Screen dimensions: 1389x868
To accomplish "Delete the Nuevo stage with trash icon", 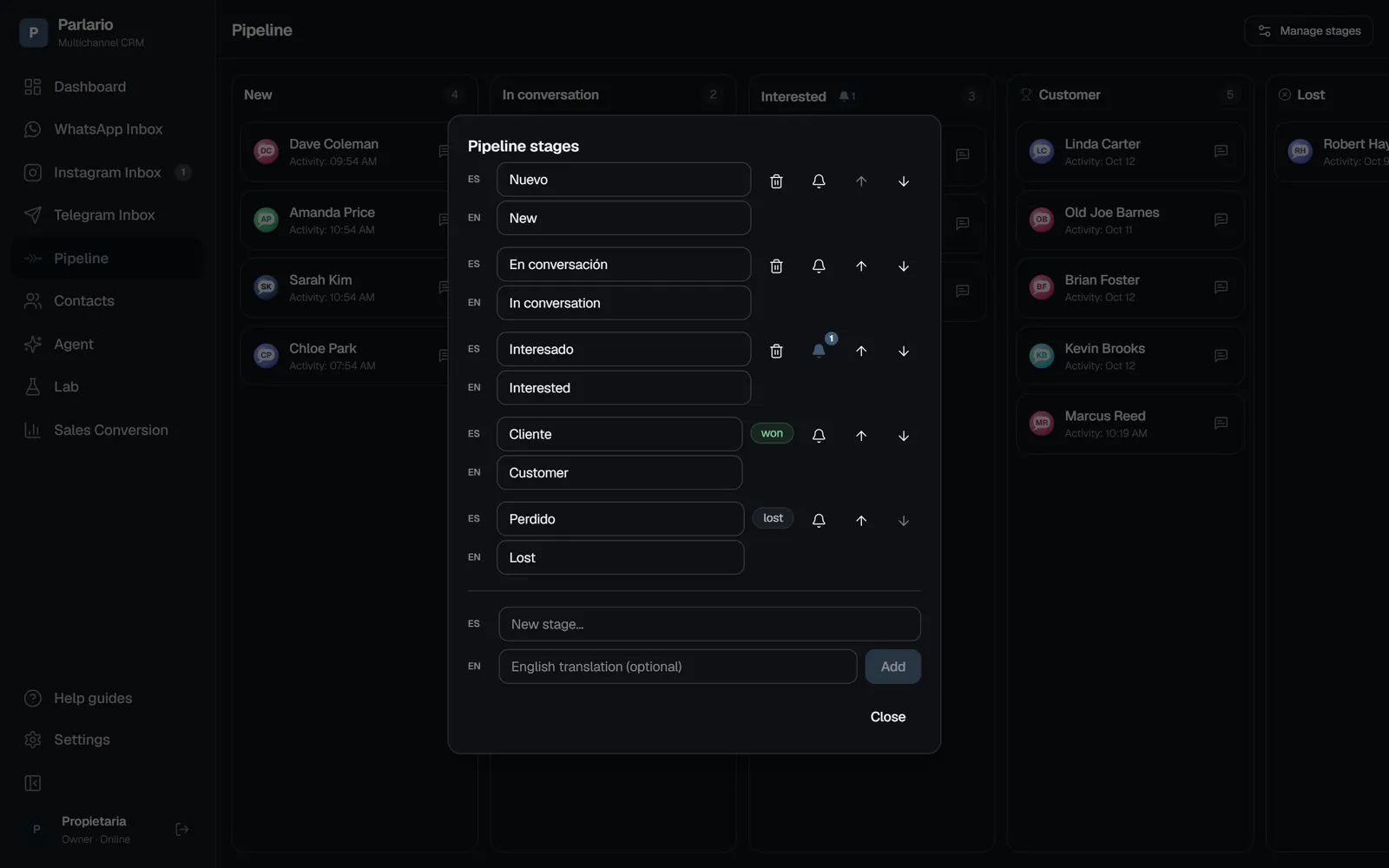I will [x=776, y=181].
